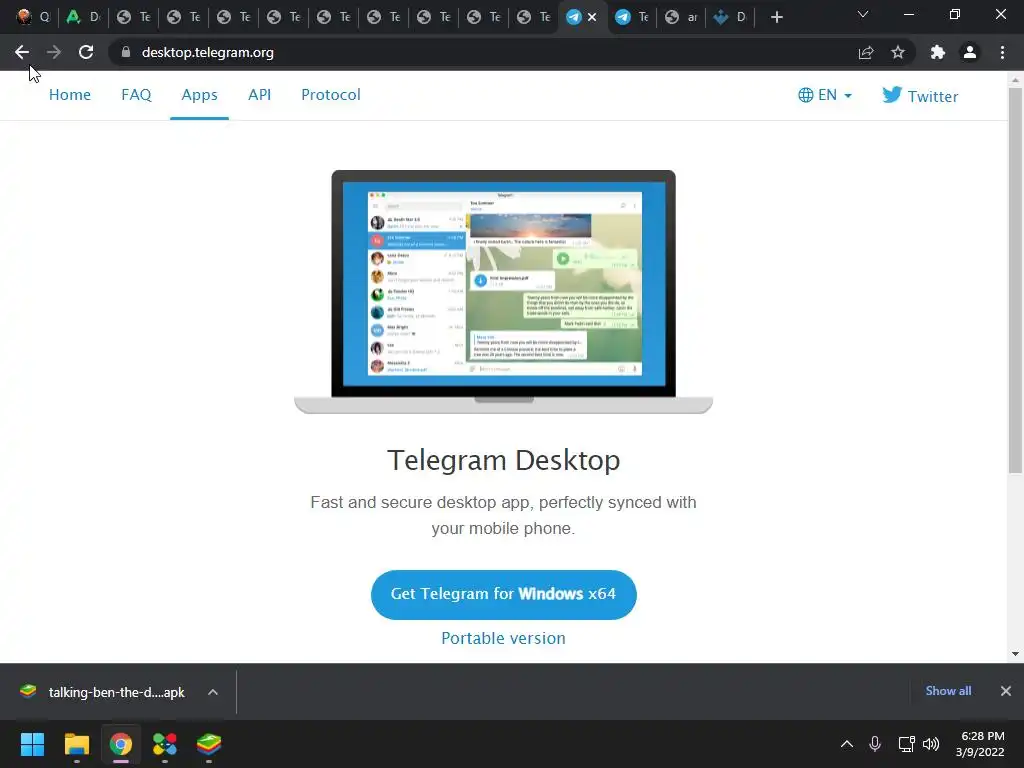Open the BlueStacks taskbar icon
Image resolution: width=1024 pixels, height=768 pixels.
click(209, 744)
